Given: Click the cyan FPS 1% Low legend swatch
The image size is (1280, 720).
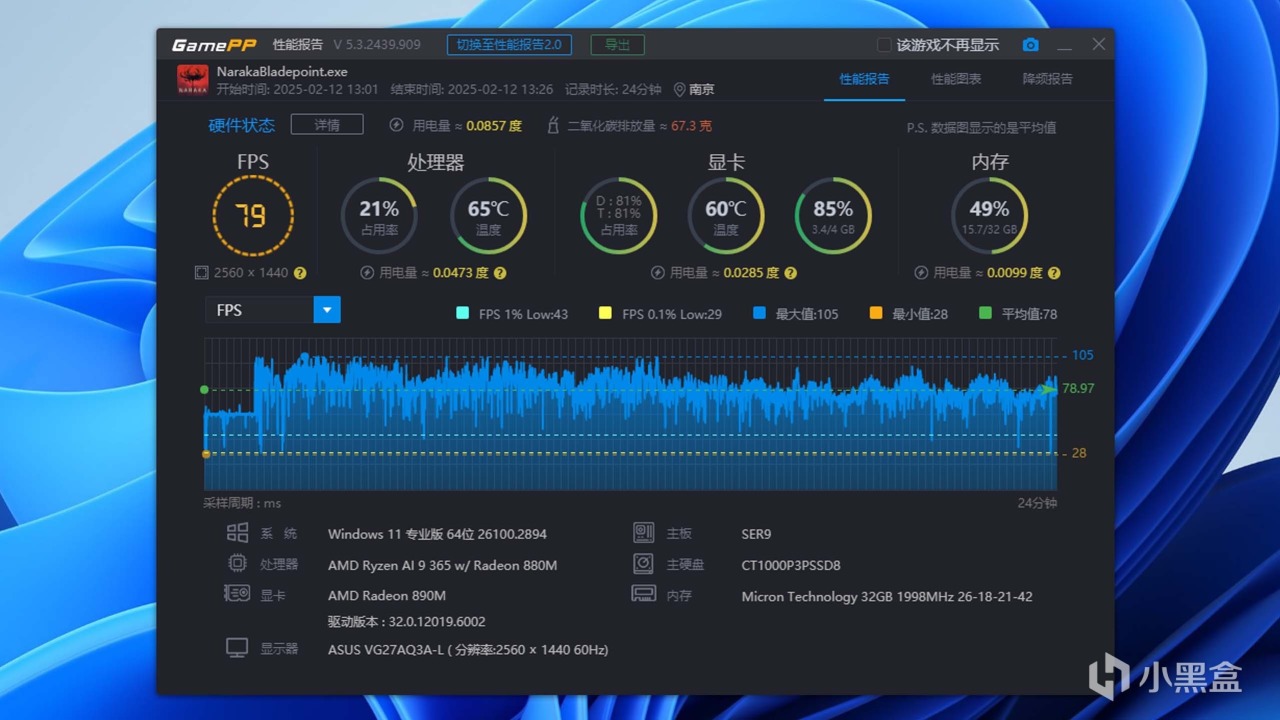Looking at the screenshot, I should (x=462, y=313).
